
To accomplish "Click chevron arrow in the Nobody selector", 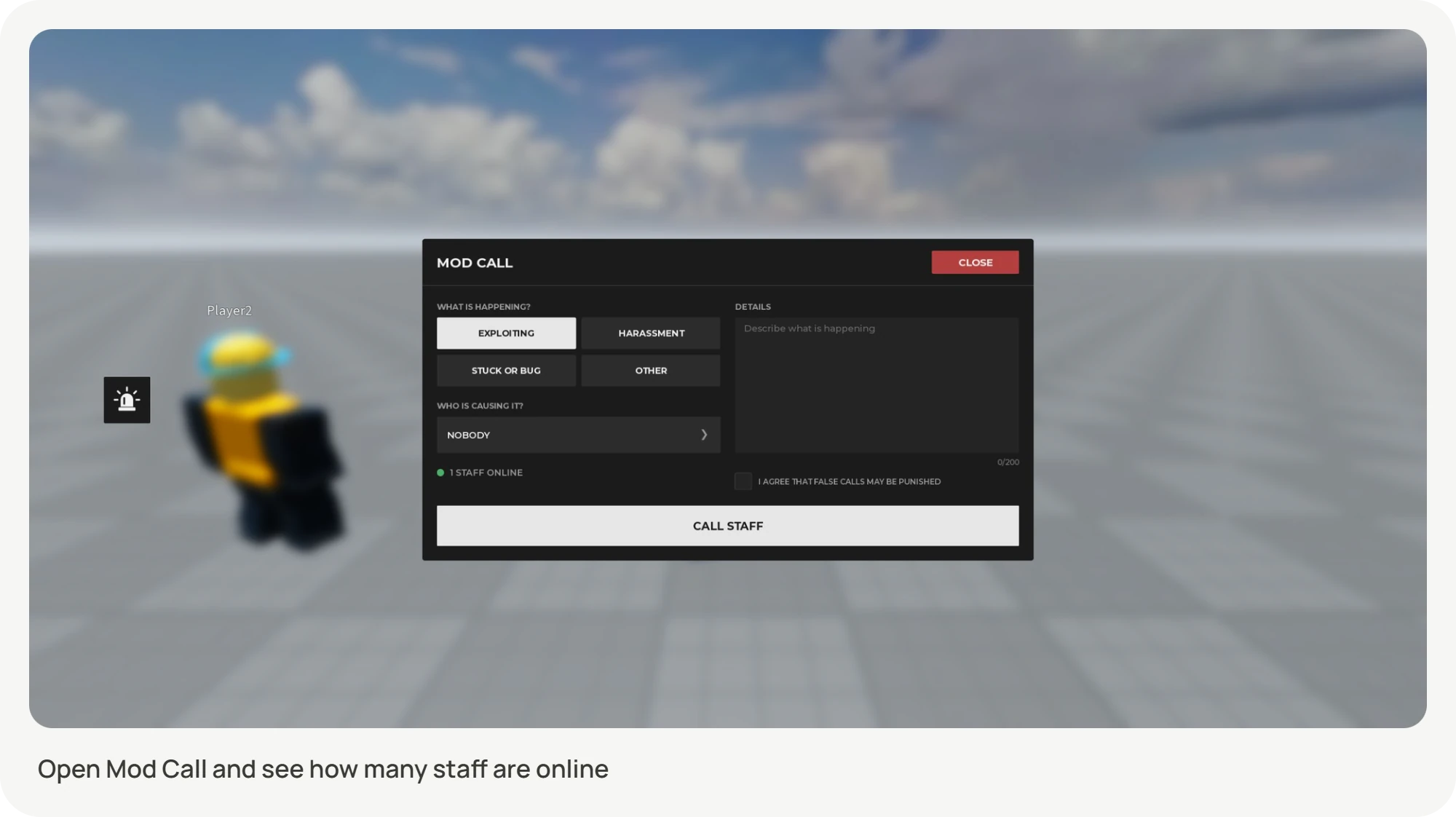I will pyautogui.click(x=704, y=435).
